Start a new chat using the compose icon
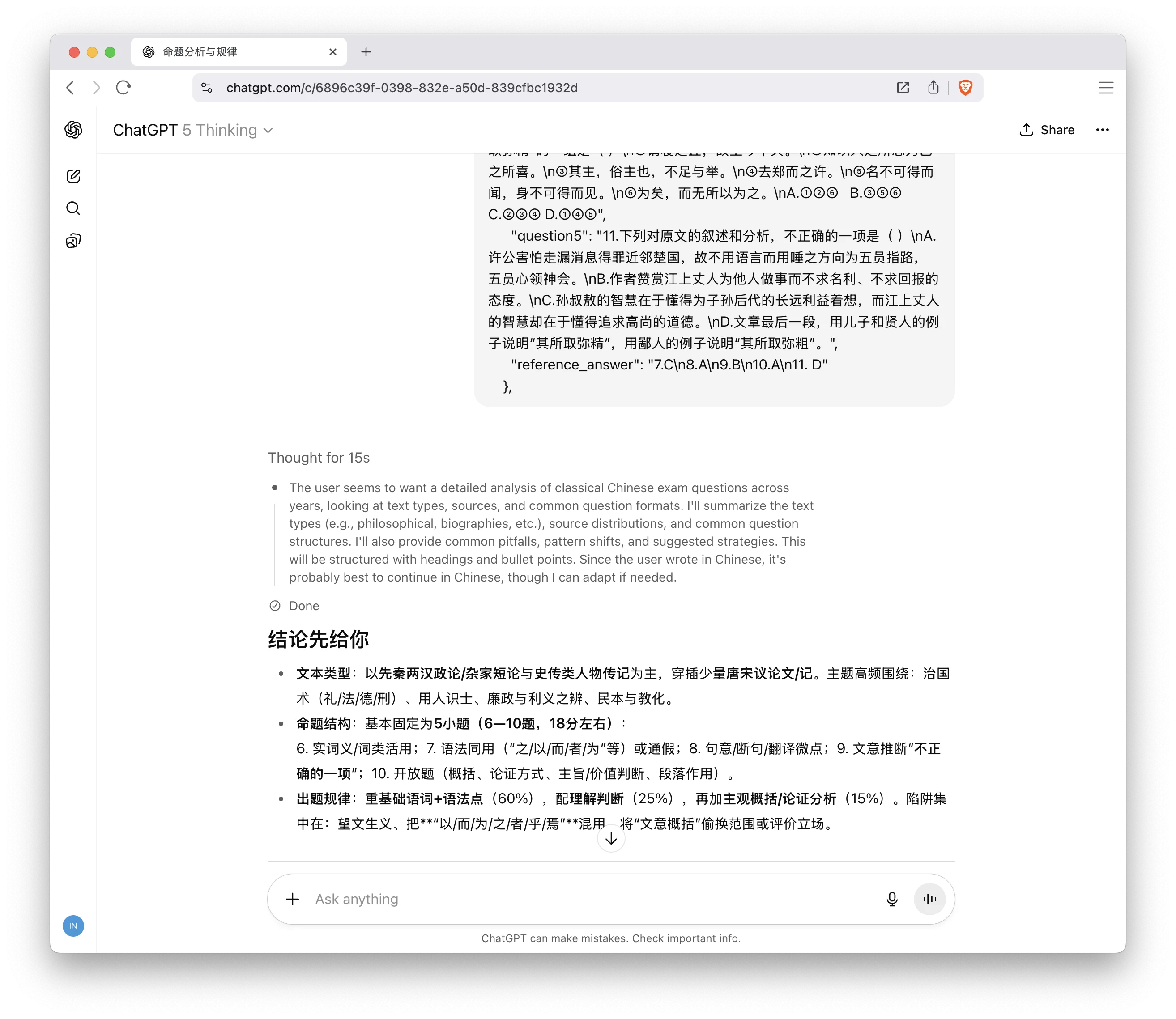Screen dimensions: 1176x1019 coord(73,176)
